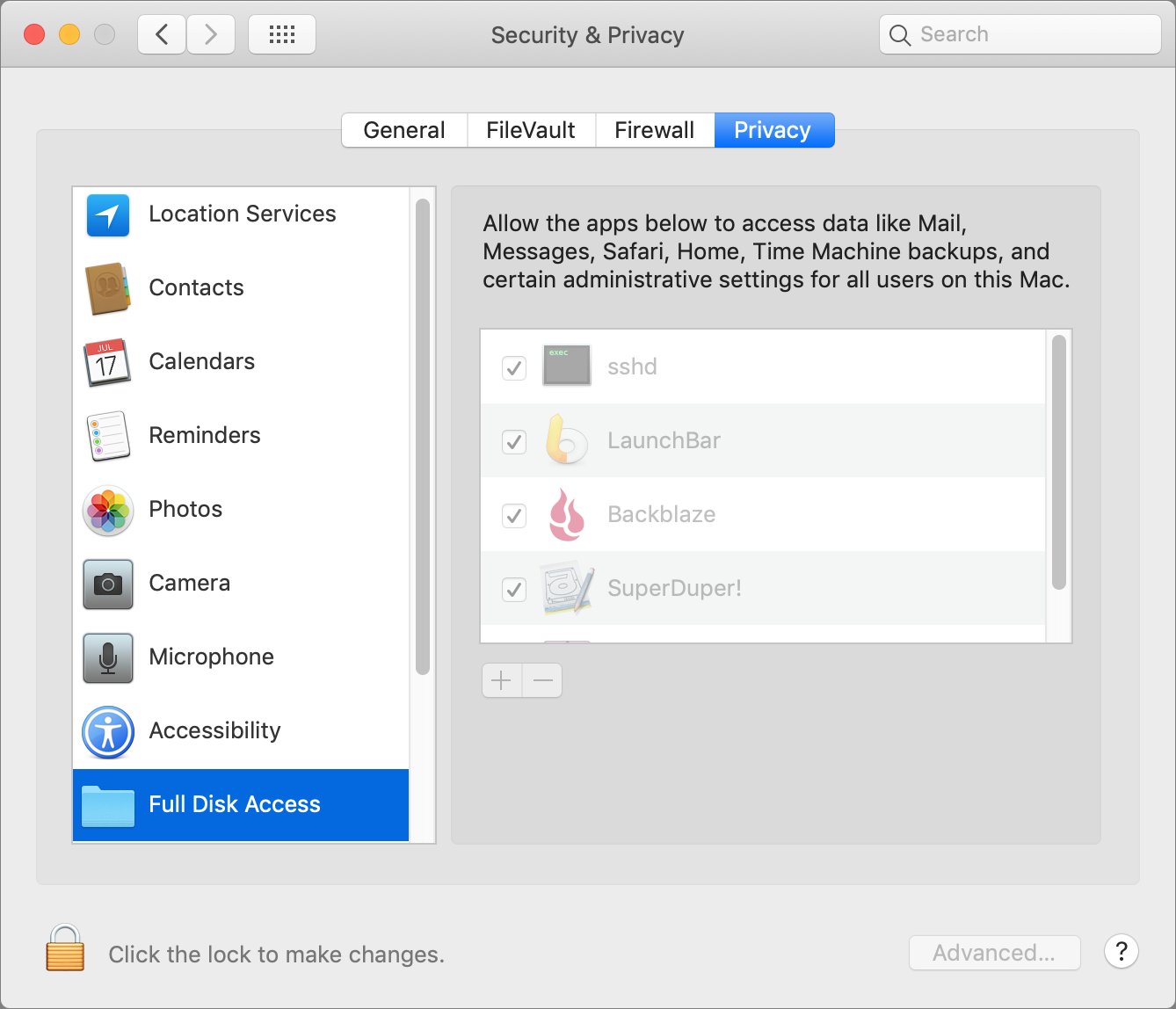Screen dimensions: 1176x1009
Task: Select Microphone label in sidebar
Action: click(x=212, y=657)
